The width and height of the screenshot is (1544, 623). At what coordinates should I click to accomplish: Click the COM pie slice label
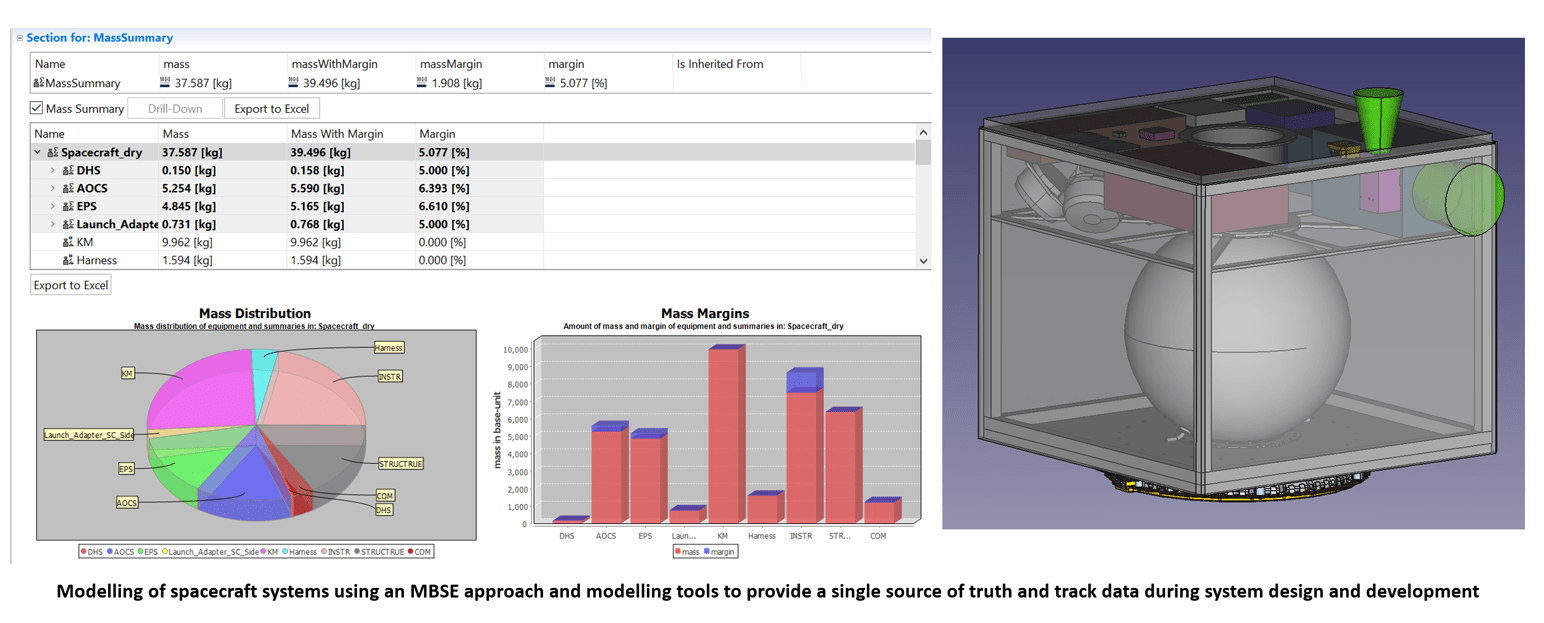(x=385, y=495)
